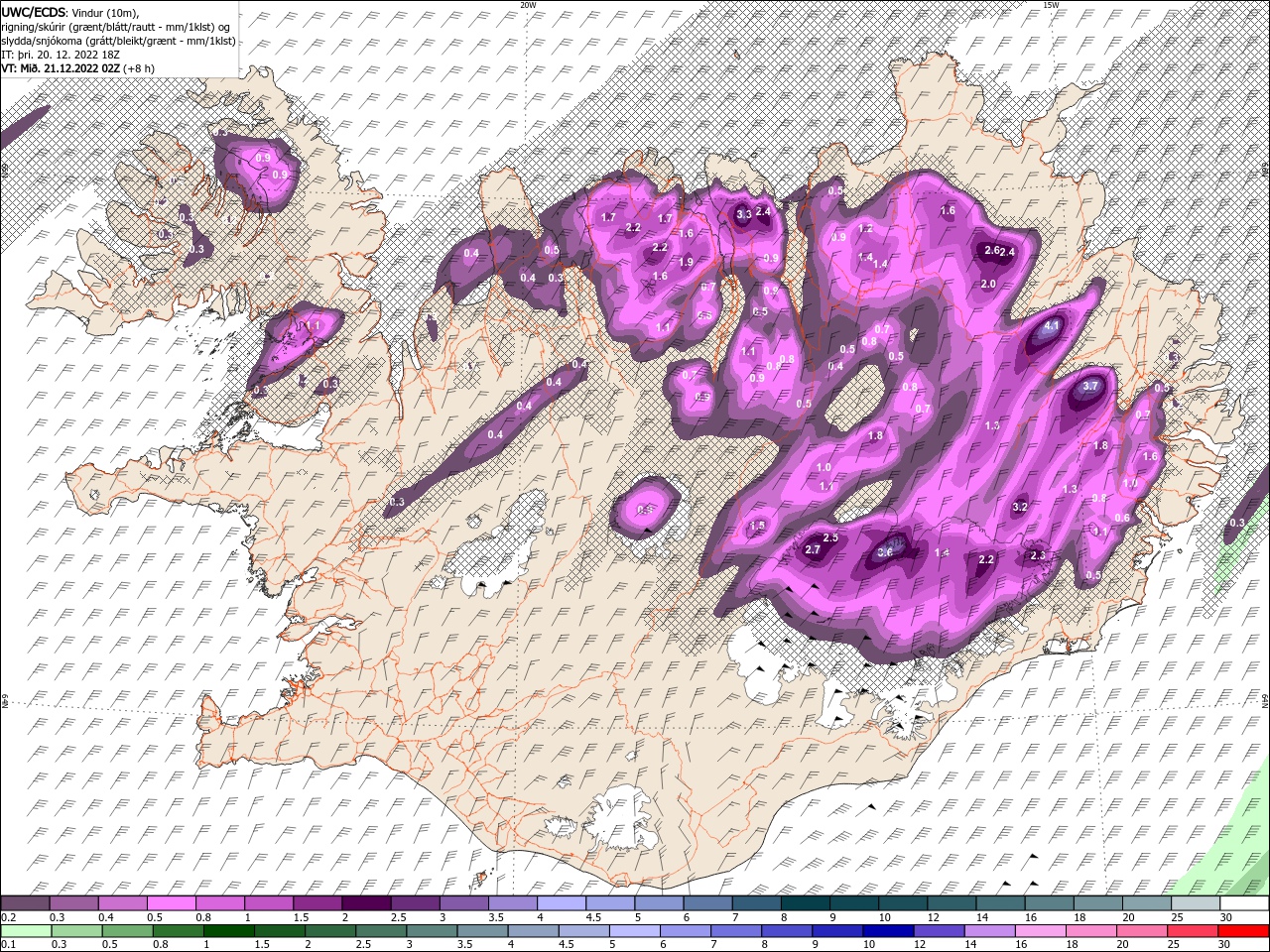Screen dimensions: 1270x952
Task: Click the 20W longitude label
Action: click(x=528, y=5)
